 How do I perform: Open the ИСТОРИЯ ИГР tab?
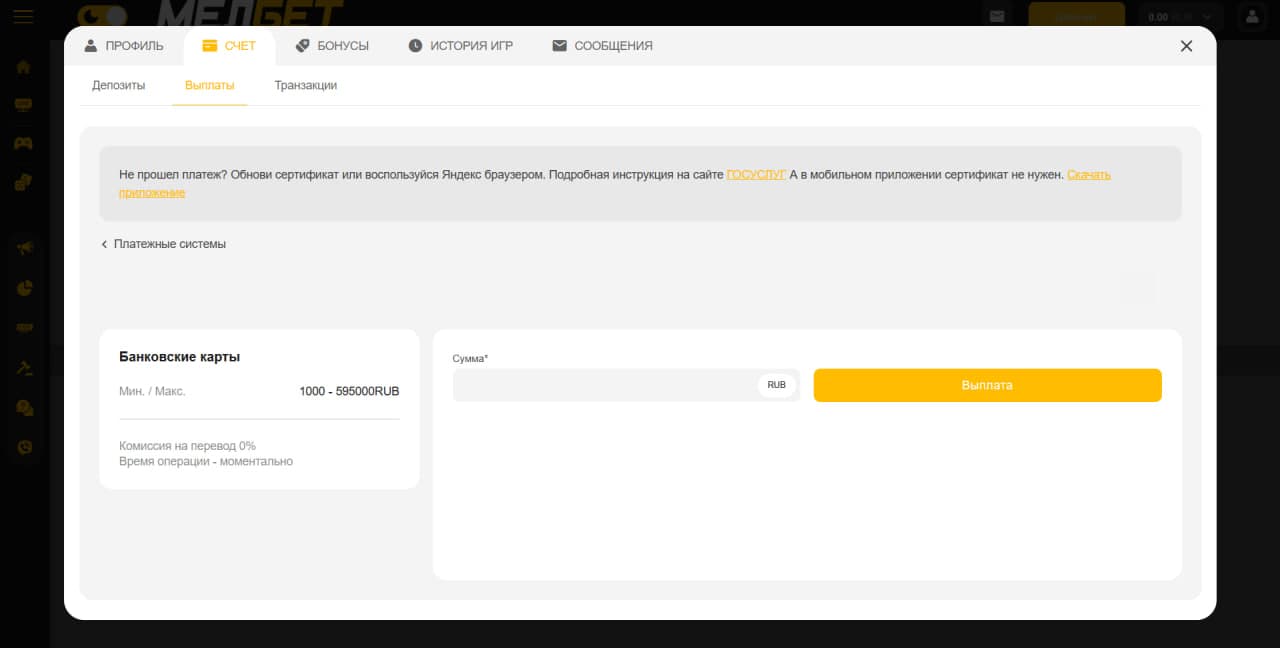460,46
